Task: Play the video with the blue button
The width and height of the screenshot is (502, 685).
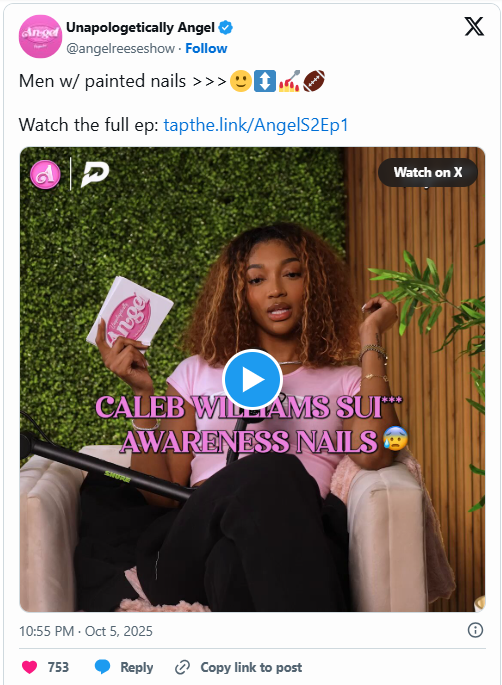Action: [x=252, y=379]
